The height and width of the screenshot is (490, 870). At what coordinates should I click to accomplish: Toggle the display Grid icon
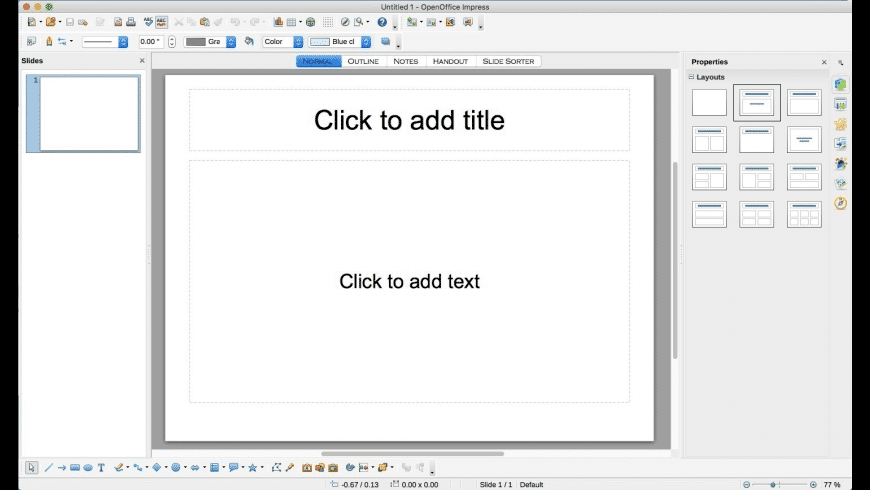tap(328, 22)
